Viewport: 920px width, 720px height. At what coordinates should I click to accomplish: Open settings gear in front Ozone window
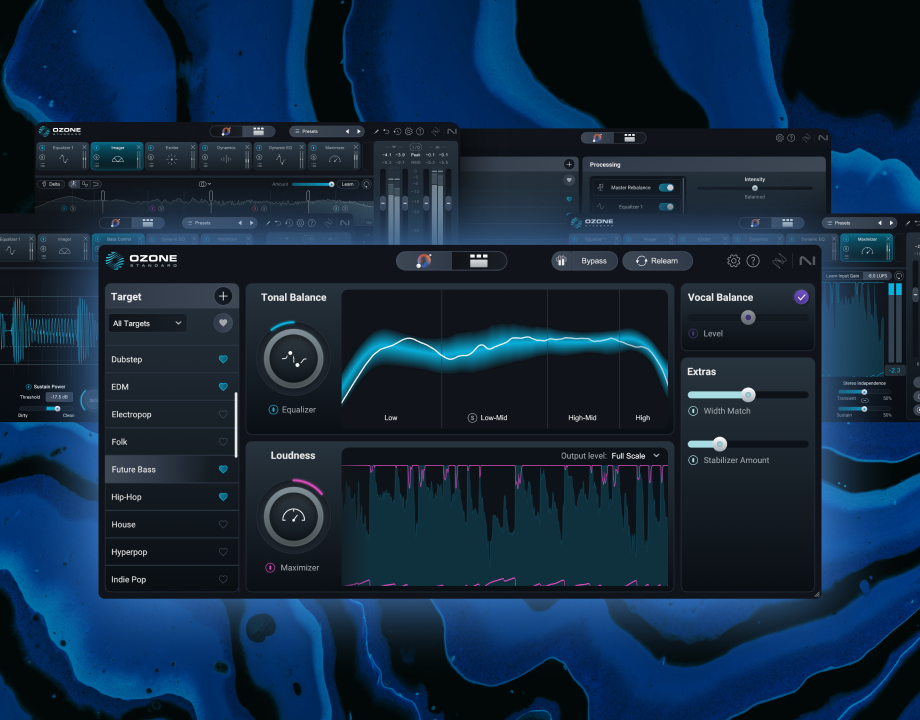pos(733,261)
